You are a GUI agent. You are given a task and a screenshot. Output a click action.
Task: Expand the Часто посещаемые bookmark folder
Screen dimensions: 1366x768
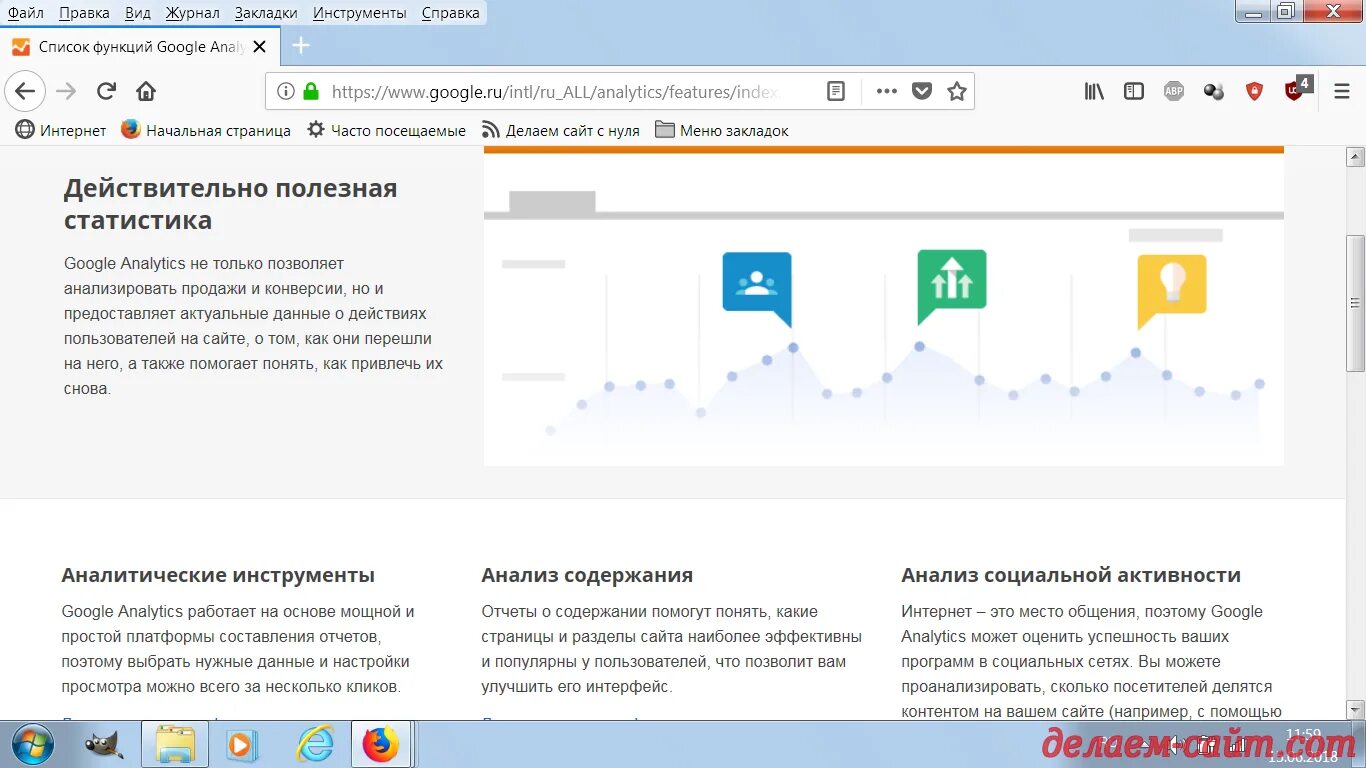(x=386, y=130)
